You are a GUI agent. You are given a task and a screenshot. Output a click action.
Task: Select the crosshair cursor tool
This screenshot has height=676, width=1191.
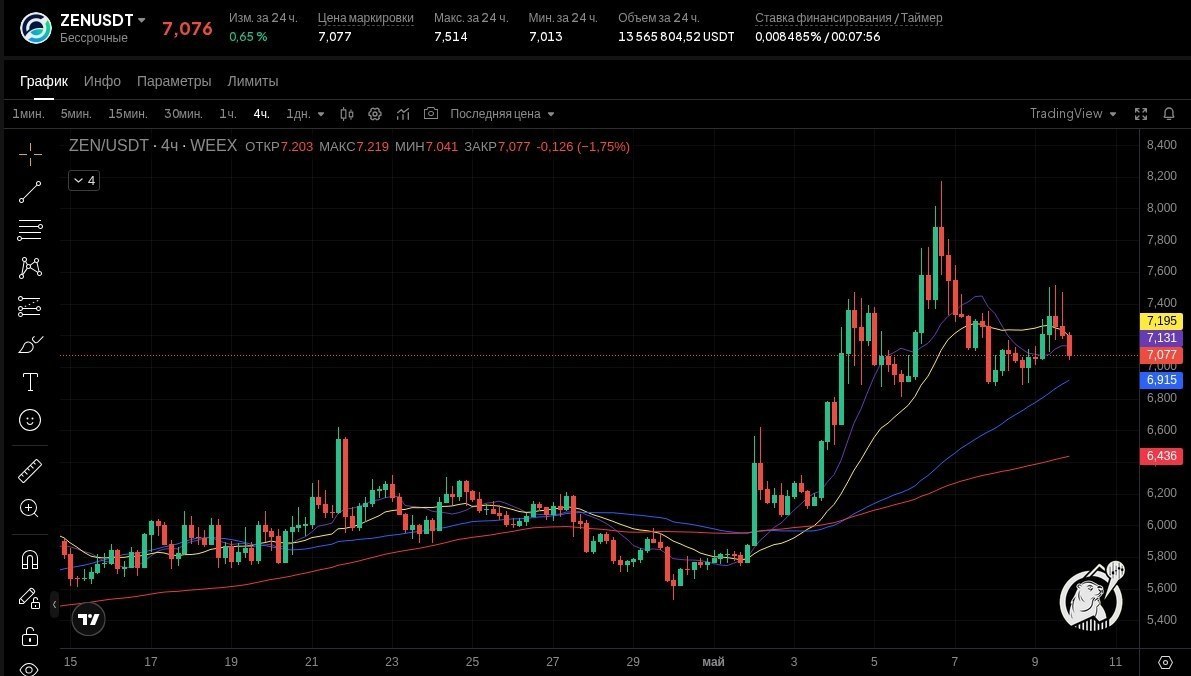tap(30, 154)
